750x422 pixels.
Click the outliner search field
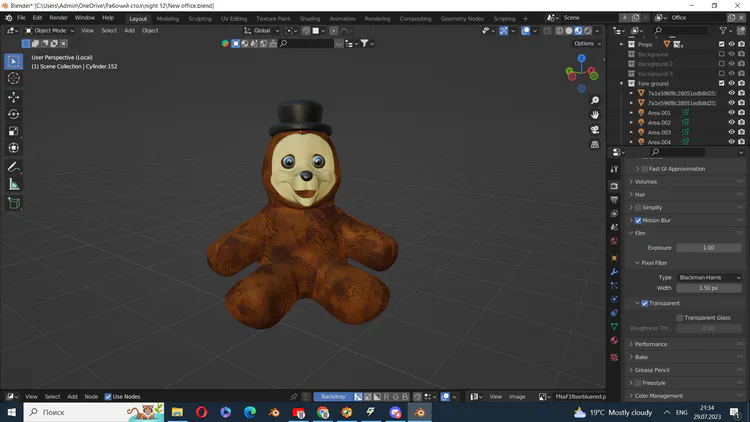[680, 31]
